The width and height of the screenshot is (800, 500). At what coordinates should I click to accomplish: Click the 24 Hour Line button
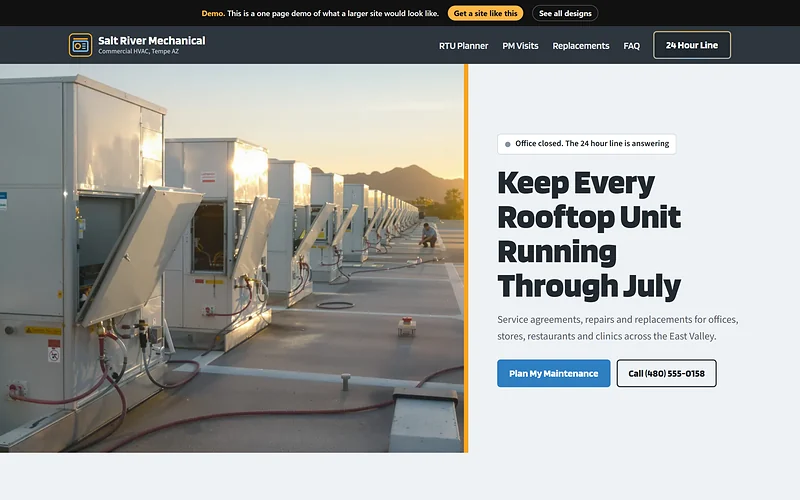[x=692, y=45]
